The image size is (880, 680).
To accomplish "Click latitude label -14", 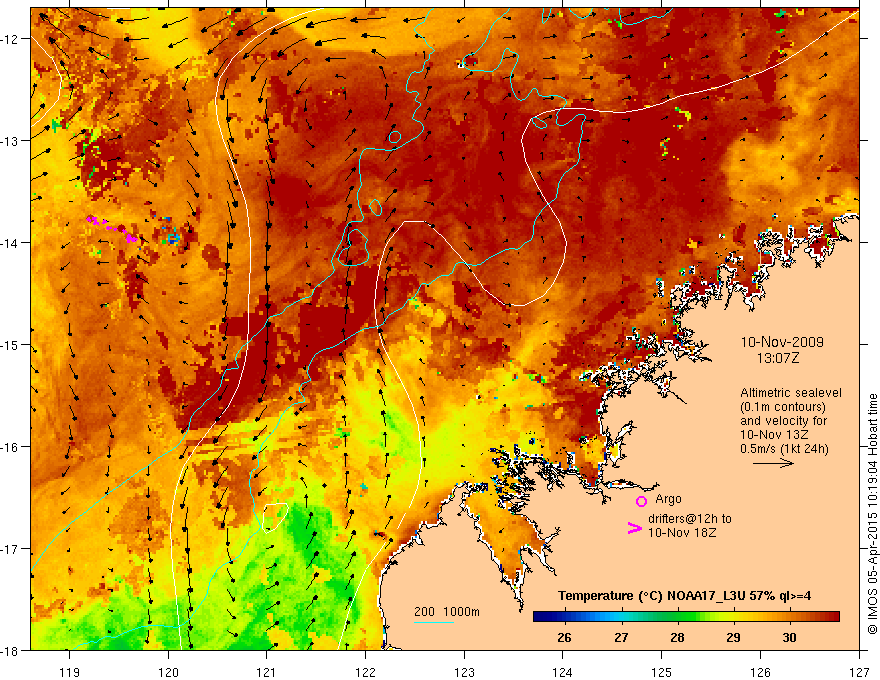I will [10, 243].
